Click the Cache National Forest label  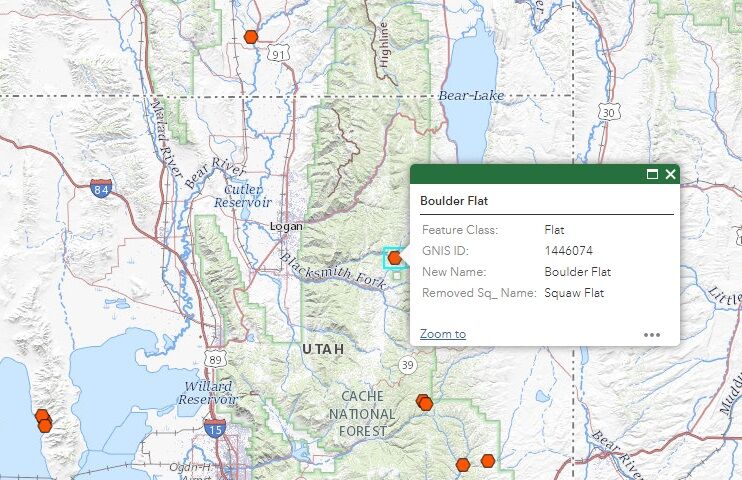tap(362, 414)
